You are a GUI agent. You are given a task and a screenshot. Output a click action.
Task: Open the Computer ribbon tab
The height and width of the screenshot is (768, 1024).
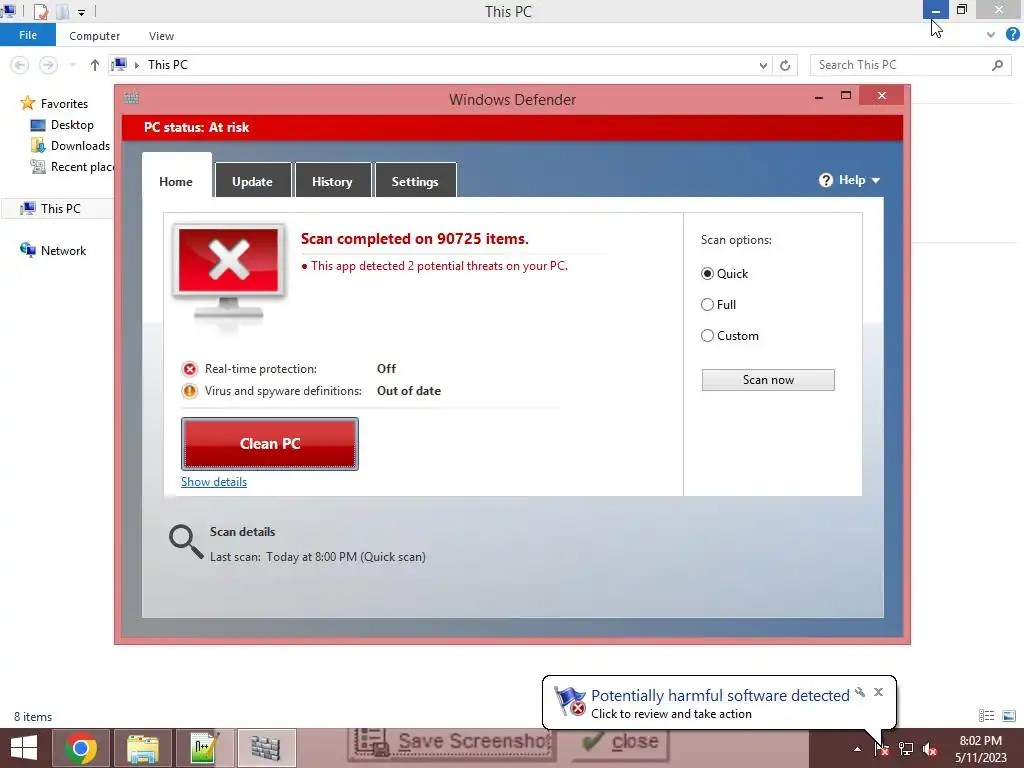tap(95, 36)
